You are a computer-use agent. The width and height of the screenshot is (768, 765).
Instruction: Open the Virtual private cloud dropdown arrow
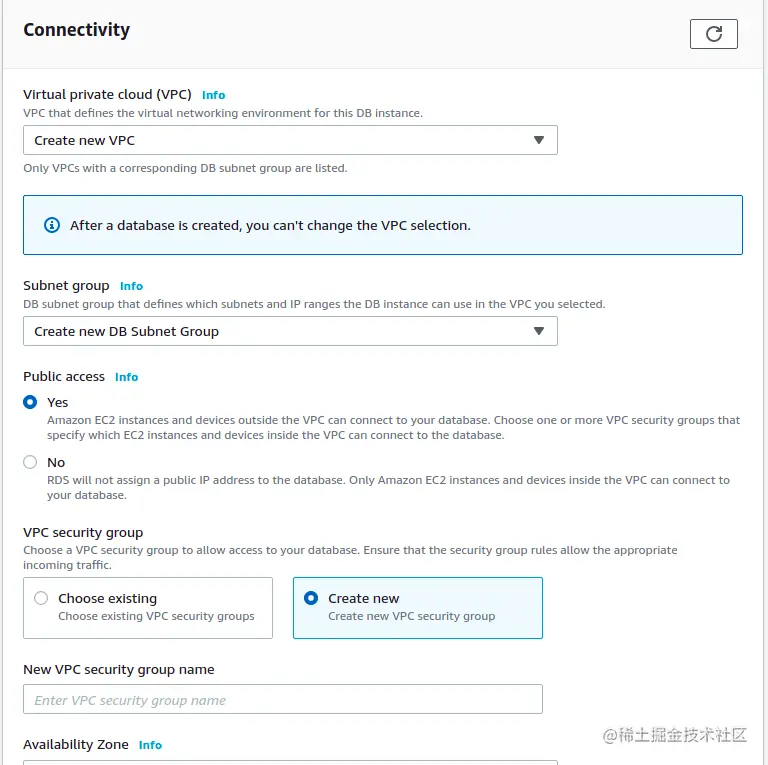[538, 141]
